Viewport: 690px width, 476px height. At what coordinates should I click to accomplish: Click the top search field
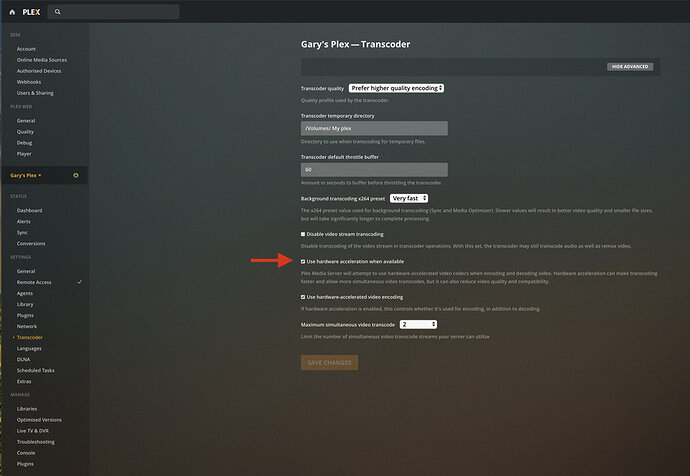point(114,12)
